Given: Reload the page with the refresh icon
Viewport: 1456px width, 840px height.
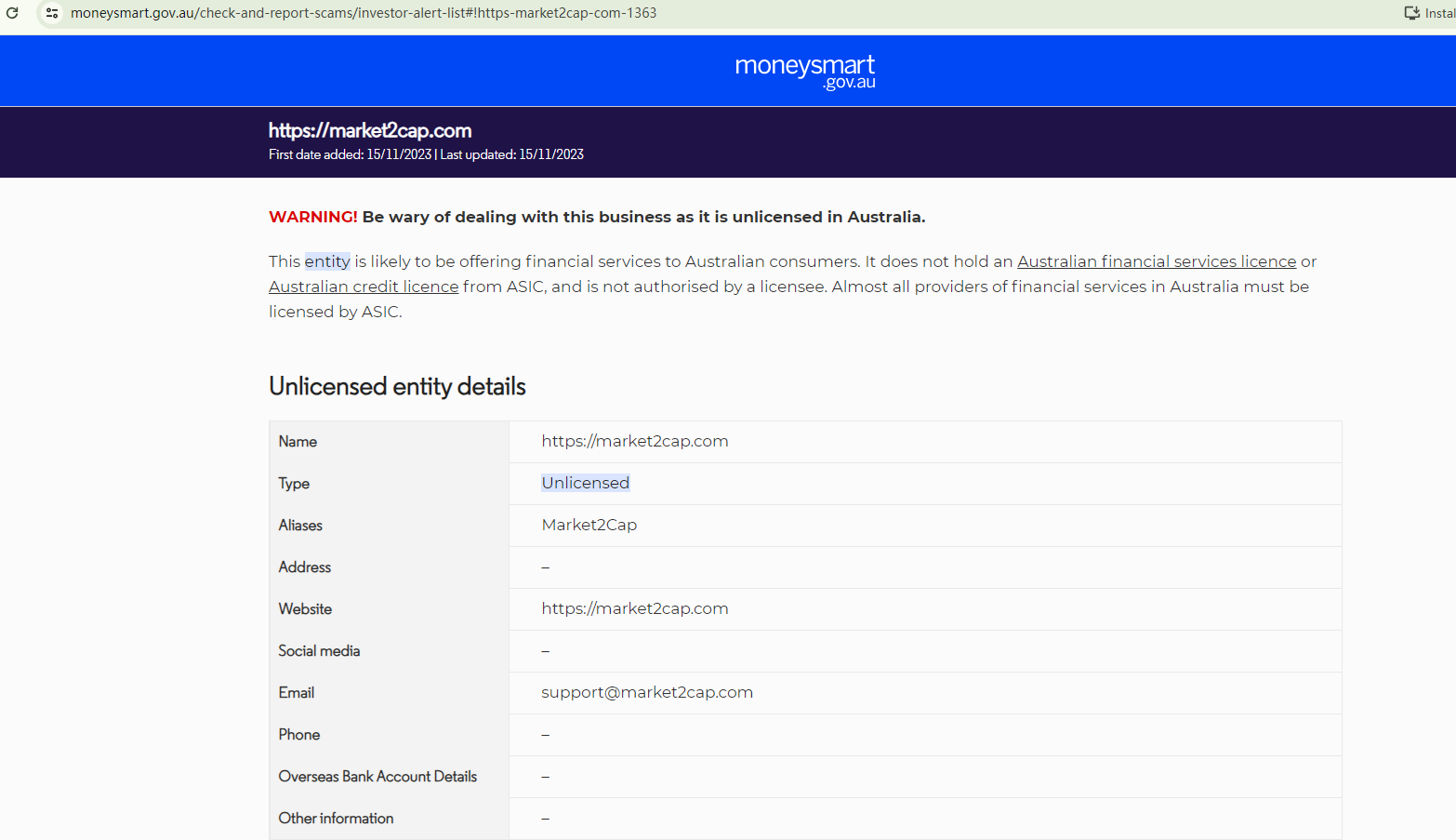Looking at the screenshot, I should pos(12,13).
